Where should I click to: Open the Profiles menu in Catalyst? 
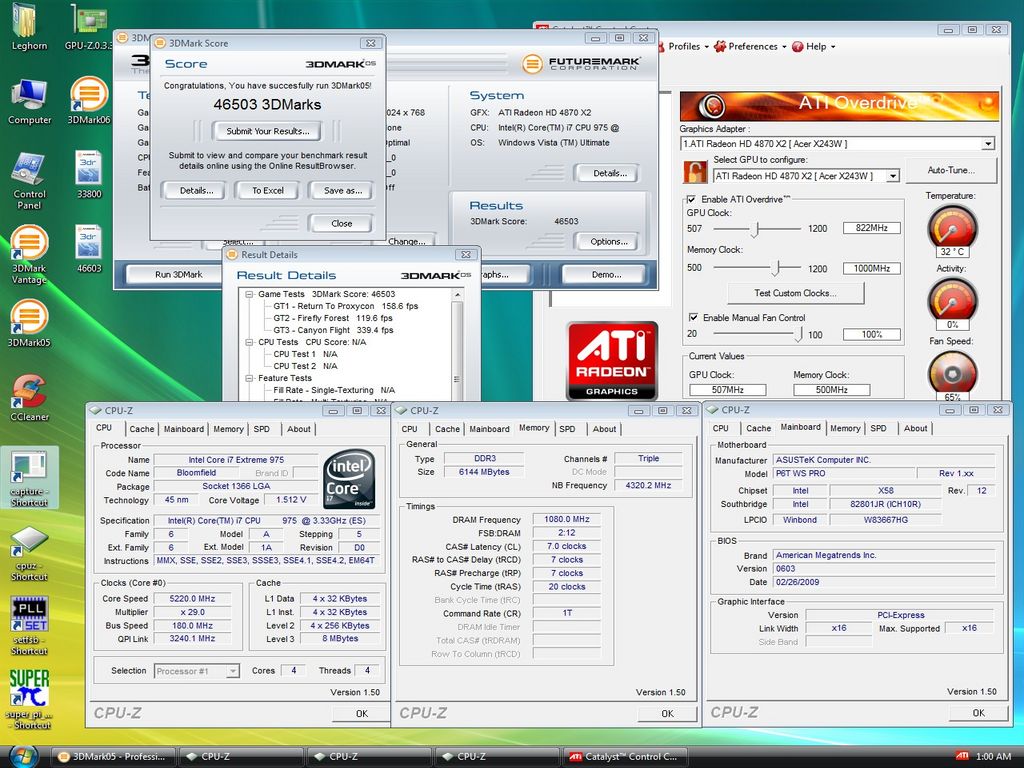coord(683,46)
